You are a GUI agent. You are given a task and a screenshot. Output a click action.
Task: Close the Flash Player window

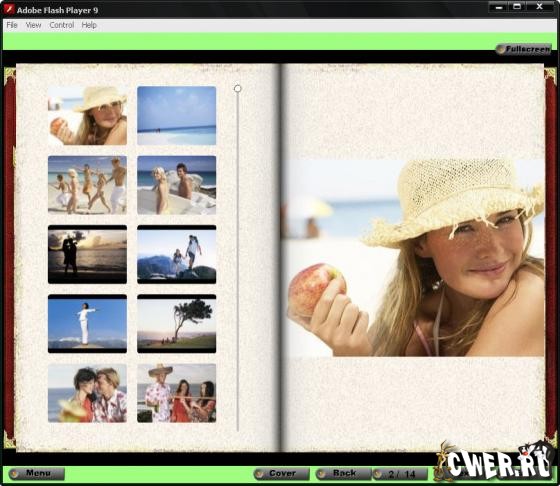540,7
